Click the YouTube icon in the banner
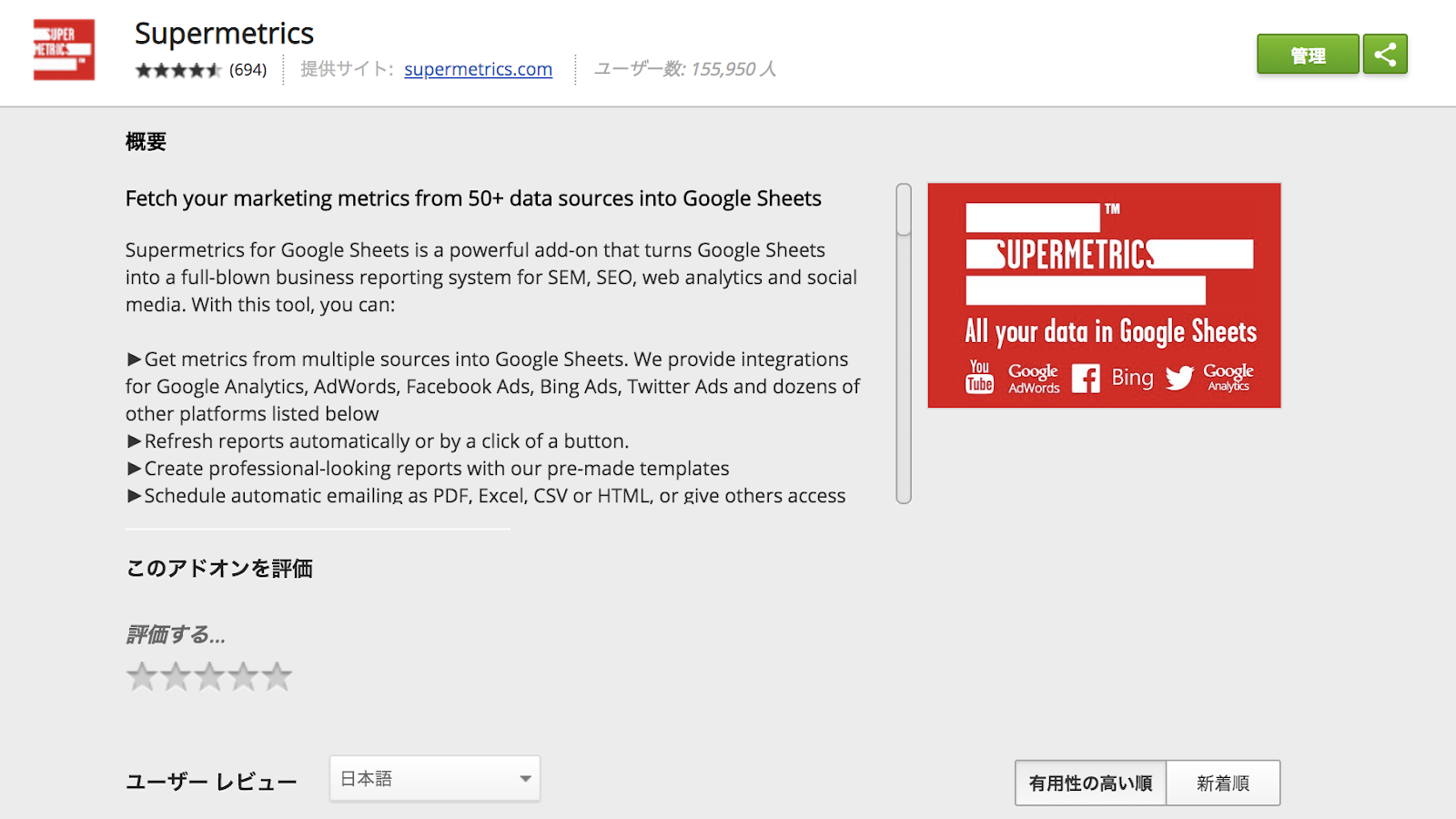 point(979,377)
